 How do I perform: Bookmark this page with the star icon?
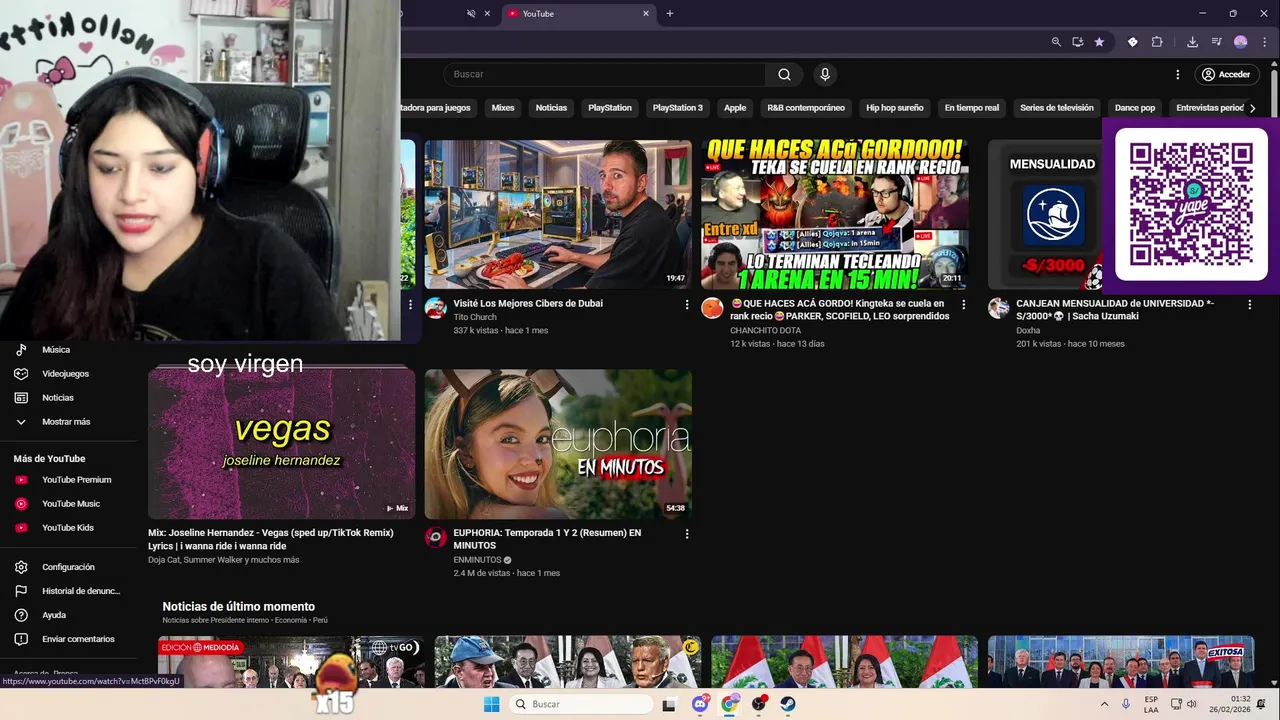(x=1100, y=42)
